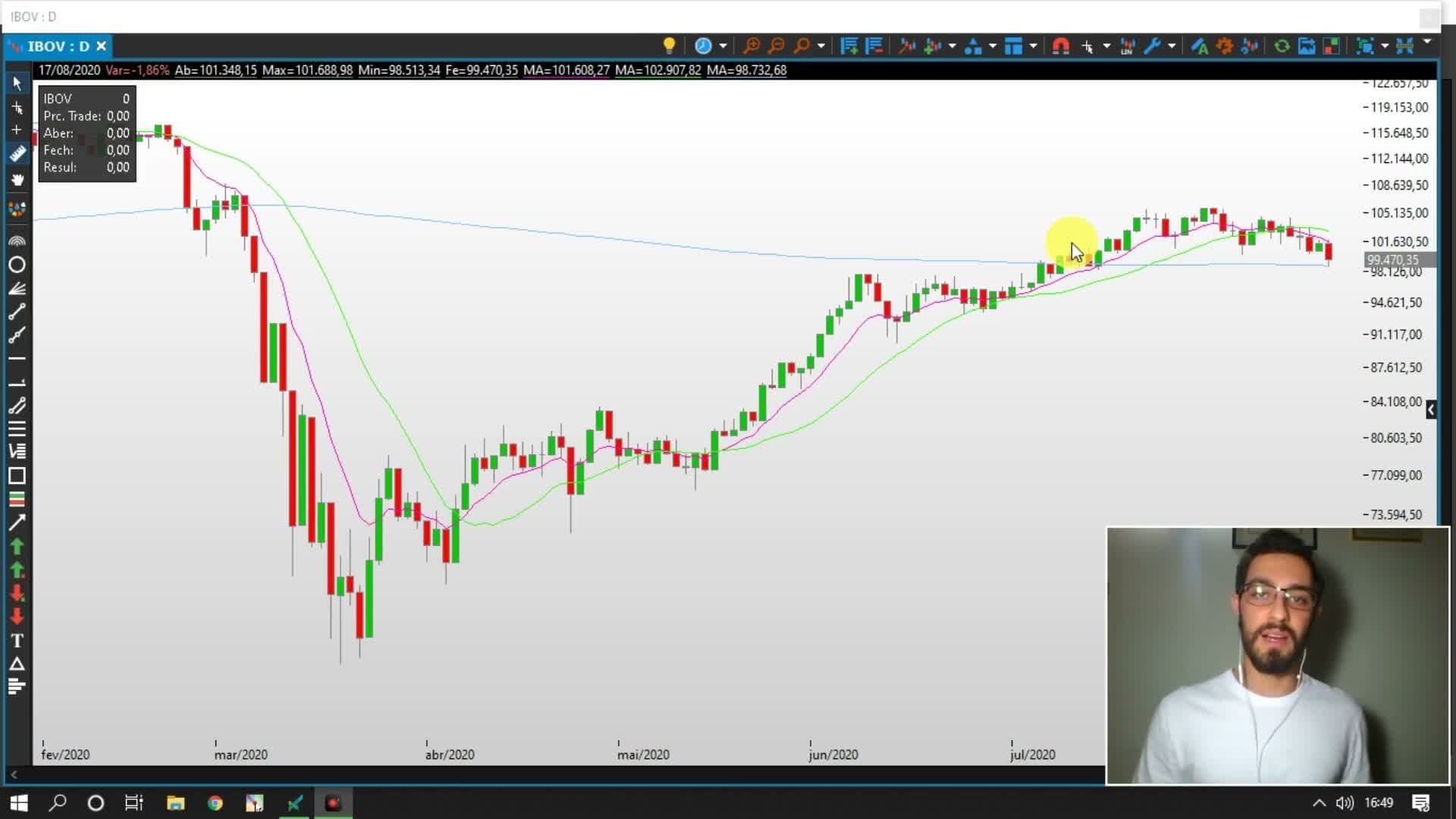Select the plain plus crosshair tool
The height and width of the screenshot is (819, 1456).
click(17, 130)
